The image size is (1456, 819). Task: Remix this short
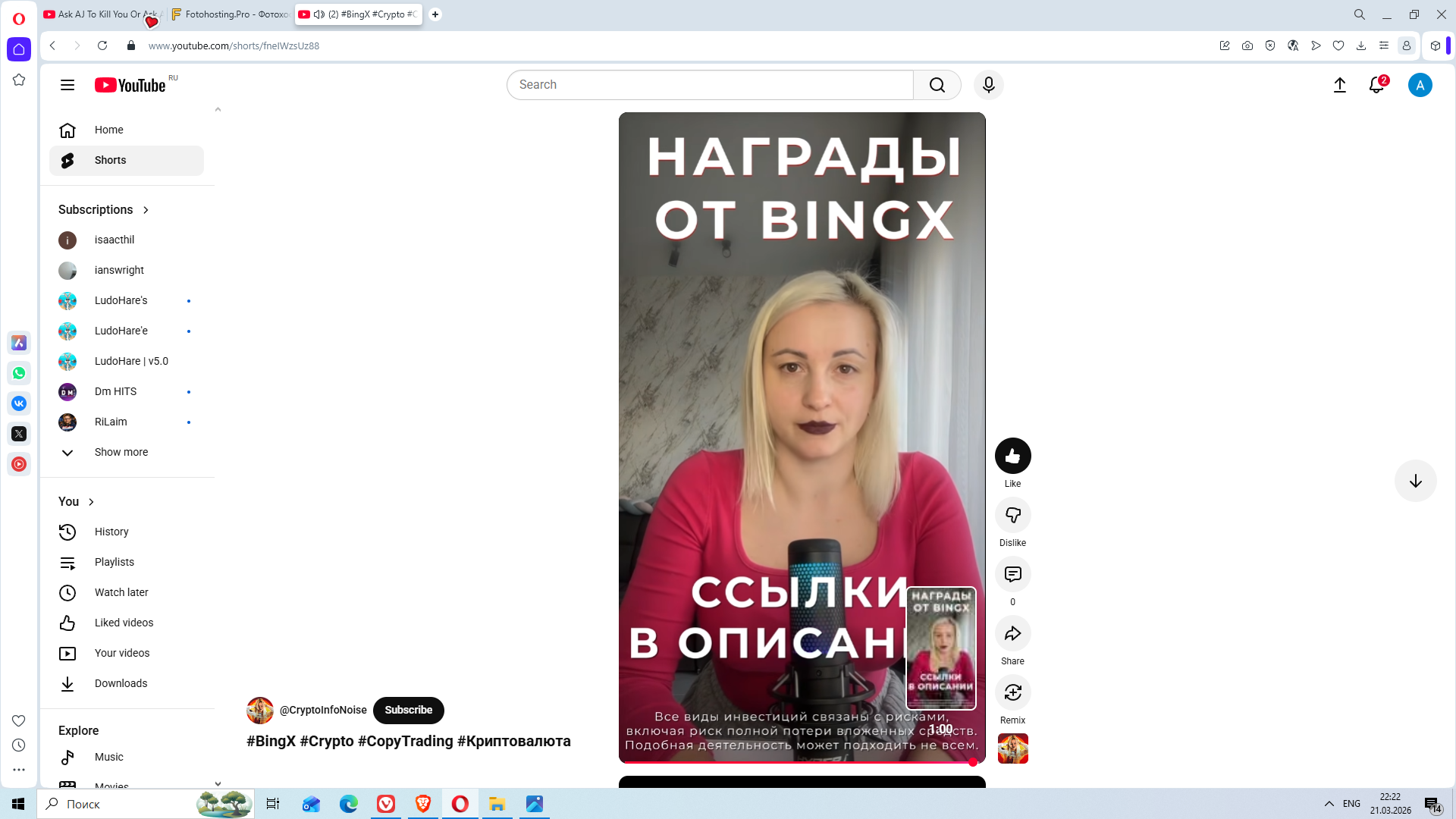1012,692
